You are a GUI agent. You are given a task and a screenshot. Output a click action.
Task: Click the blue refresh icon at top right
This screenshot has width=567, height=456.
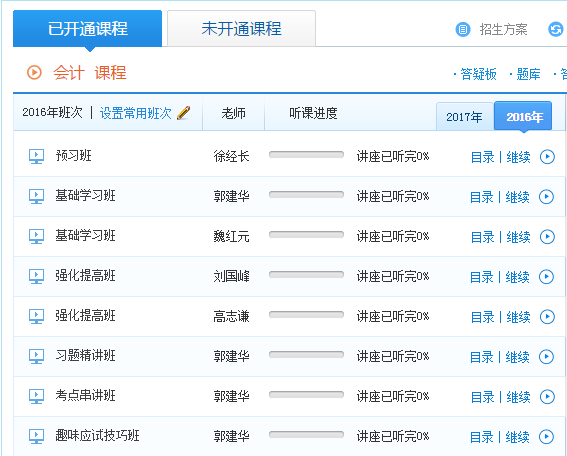[555, 29]
